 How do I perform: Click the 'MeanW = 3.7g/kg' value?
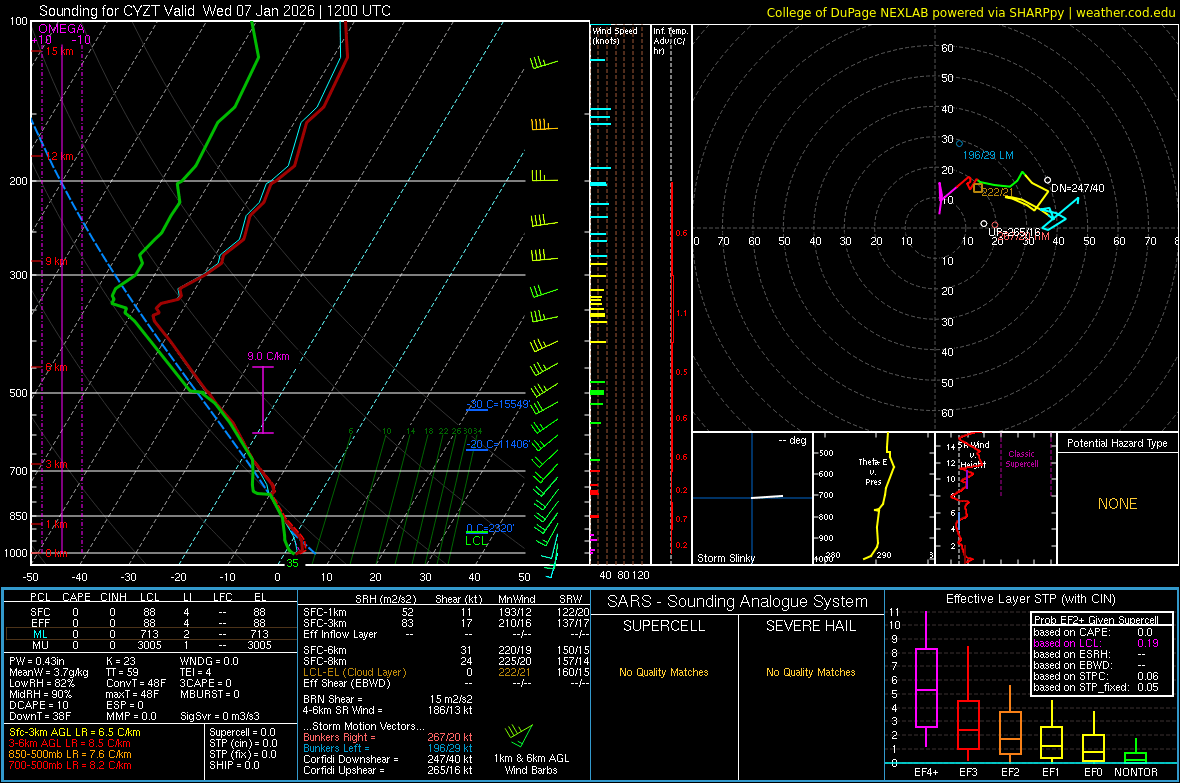click(48, 672)
